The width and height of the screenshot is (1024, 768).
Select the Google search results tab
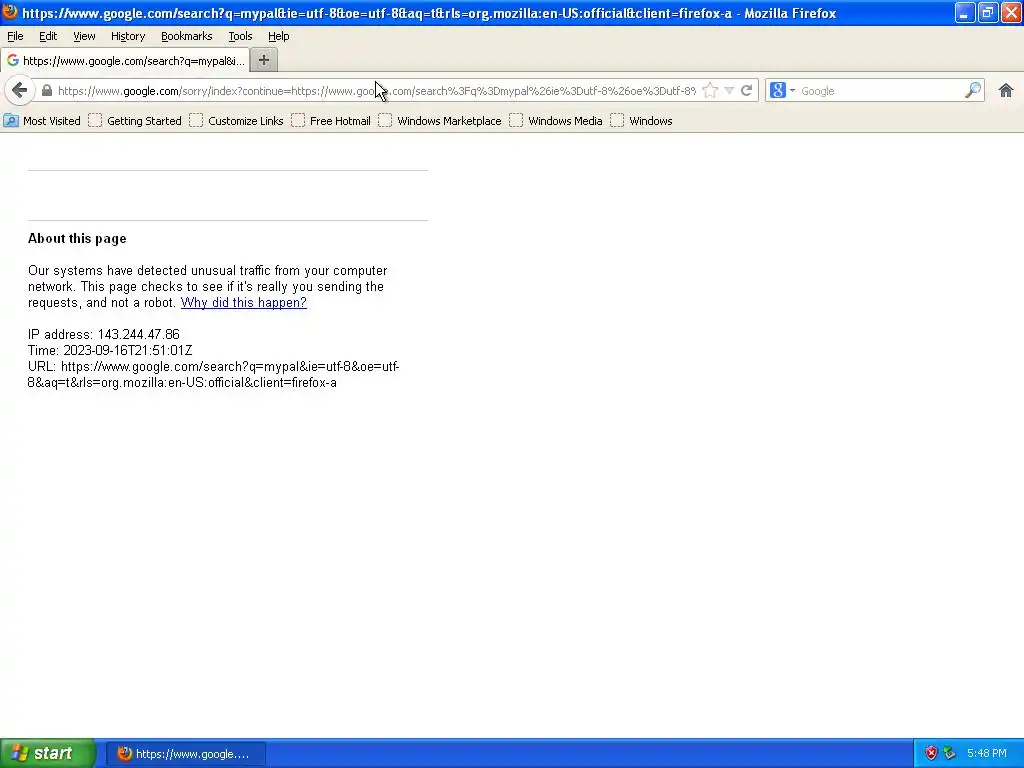(125, 61)
